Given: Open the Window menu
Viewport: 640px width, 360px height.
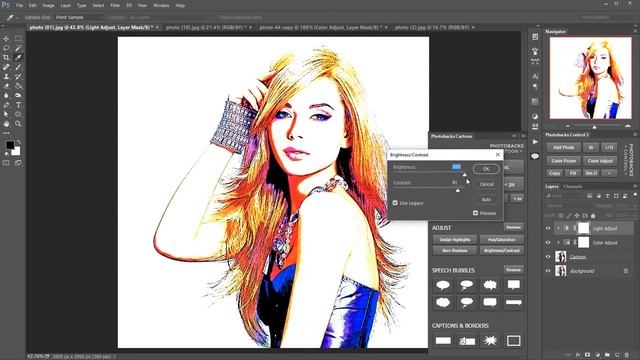Looking at the screenshot, I should 161,5.
